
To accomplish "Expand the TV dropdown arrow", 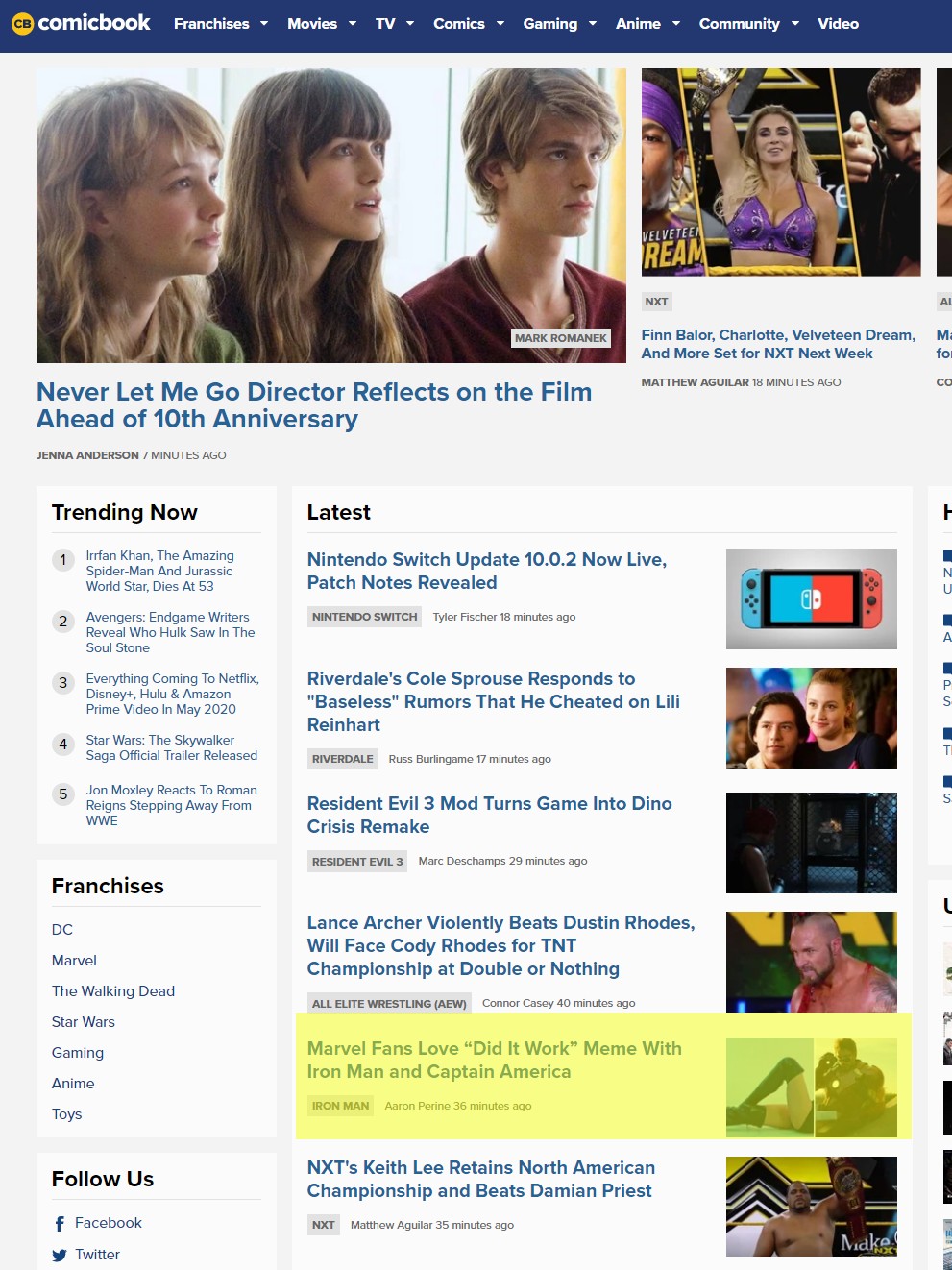I will 410,23.
